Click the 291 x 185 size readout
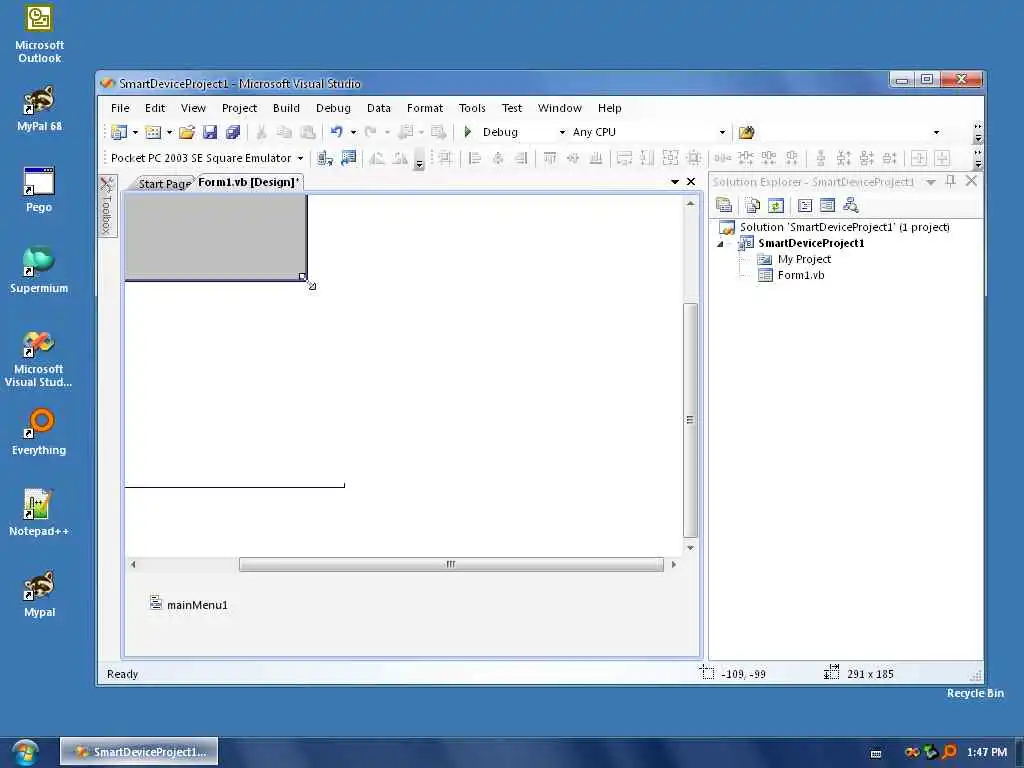Screen dimensions: 1024x768 [x=870, y=674]
